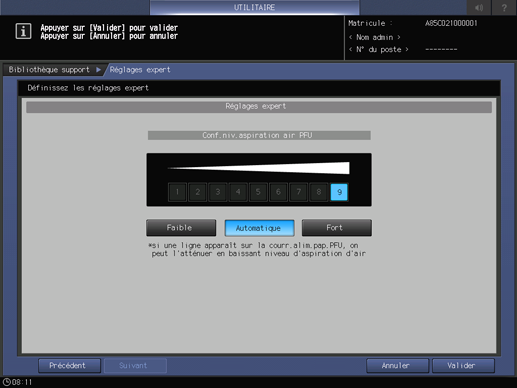Screen dimensions: 517x388
Task: Click the 08:11 time display
Action: click(x=22, y=382)
